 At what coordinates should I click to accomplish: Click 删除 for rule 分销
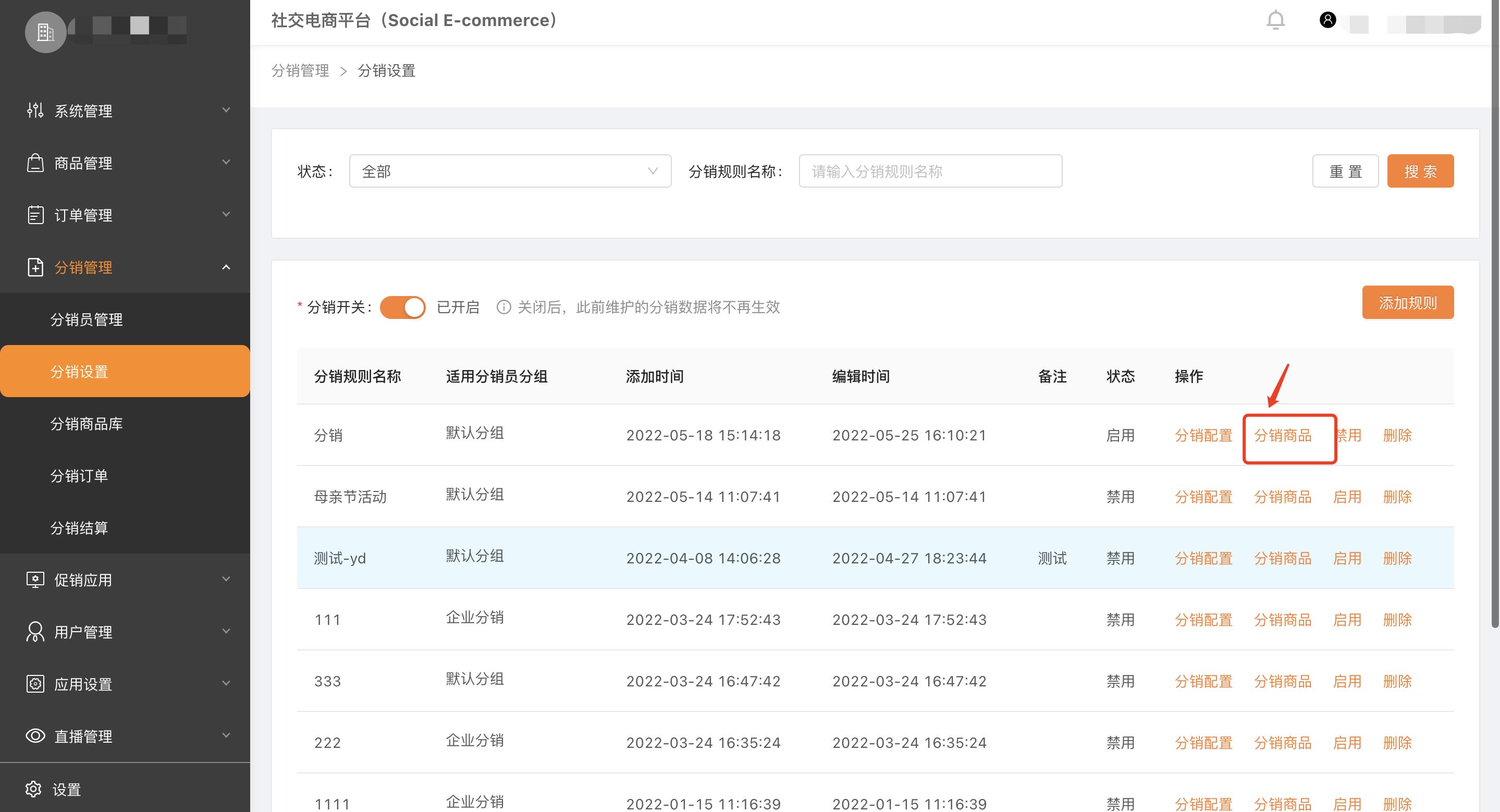pos(1397,435)
